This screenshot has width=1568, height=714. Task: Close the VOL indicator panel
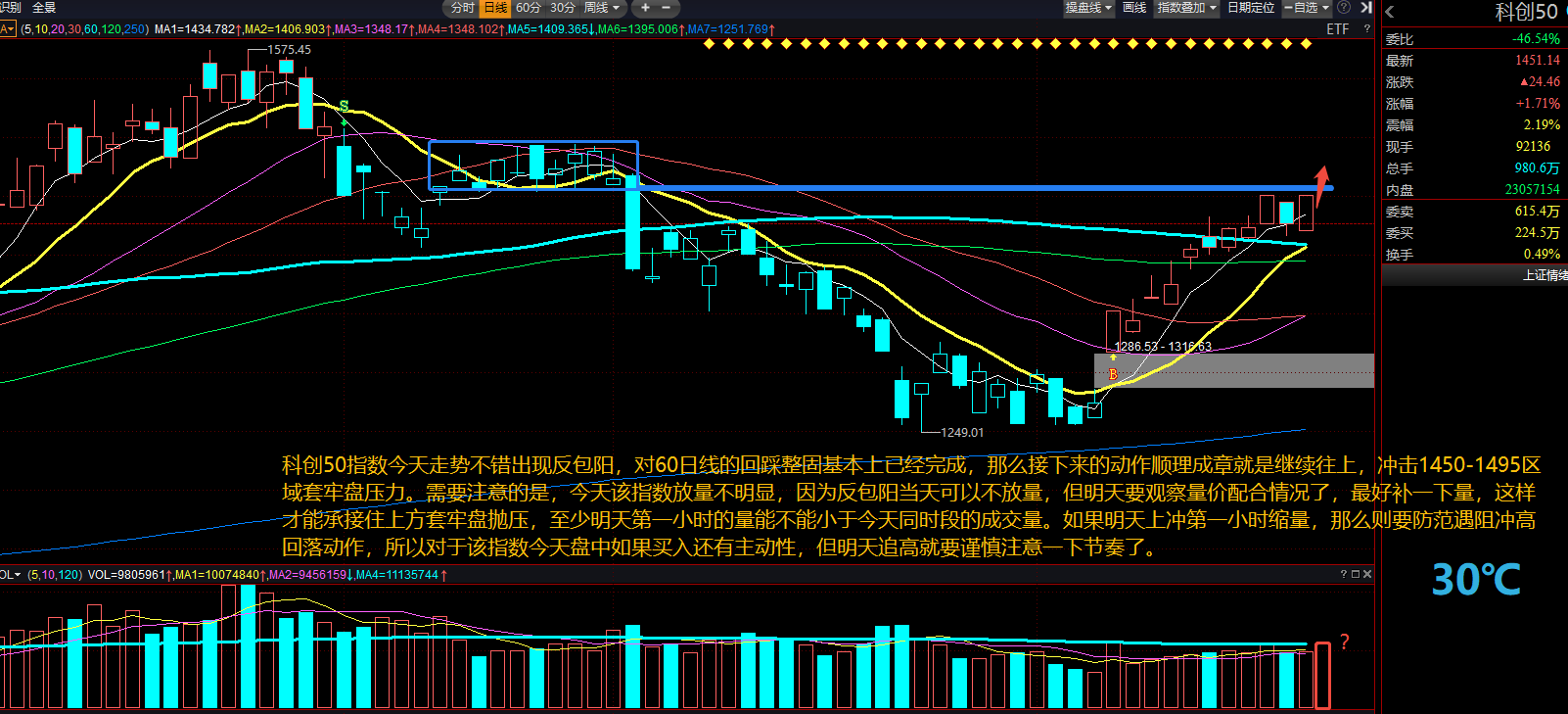[x=1367, y=575]
